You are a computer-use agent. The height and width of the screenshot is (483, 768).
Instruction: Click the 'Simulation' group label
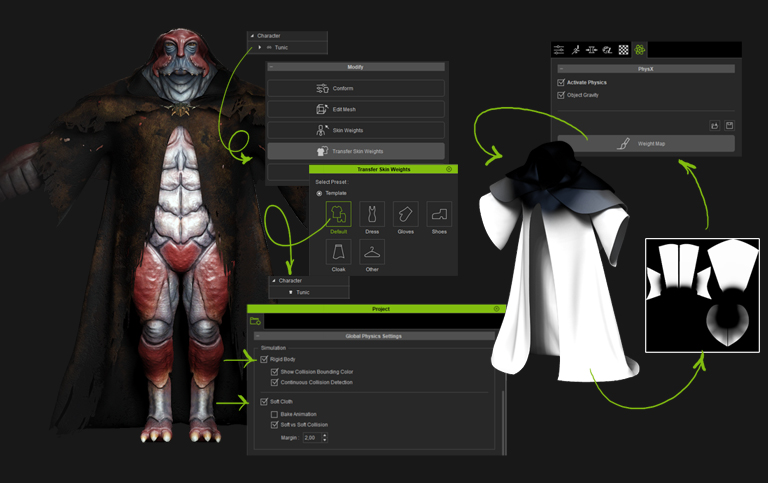pos(273,348)
